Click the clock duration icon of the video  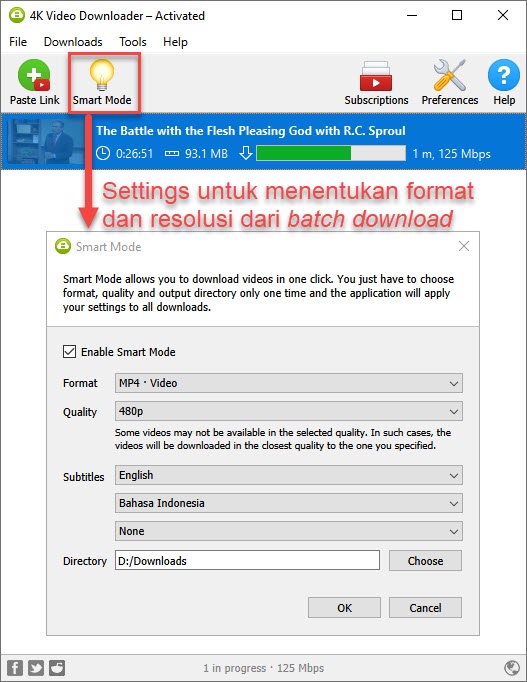point(103,153)
